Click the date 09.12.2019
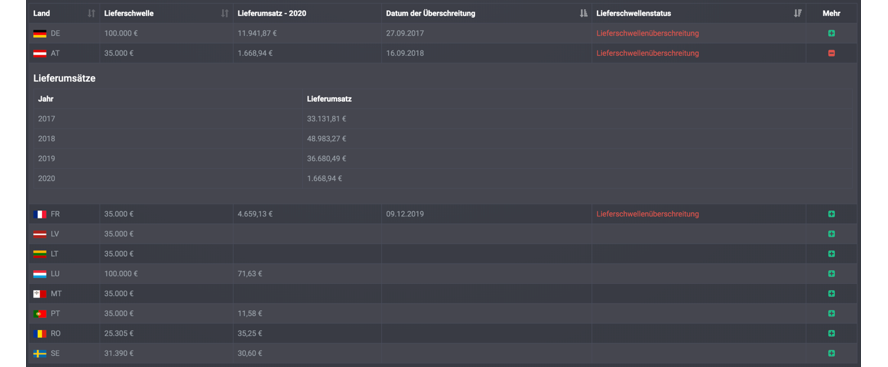The height and width of the screenshot is (367, 888). [x=405, y=214]
